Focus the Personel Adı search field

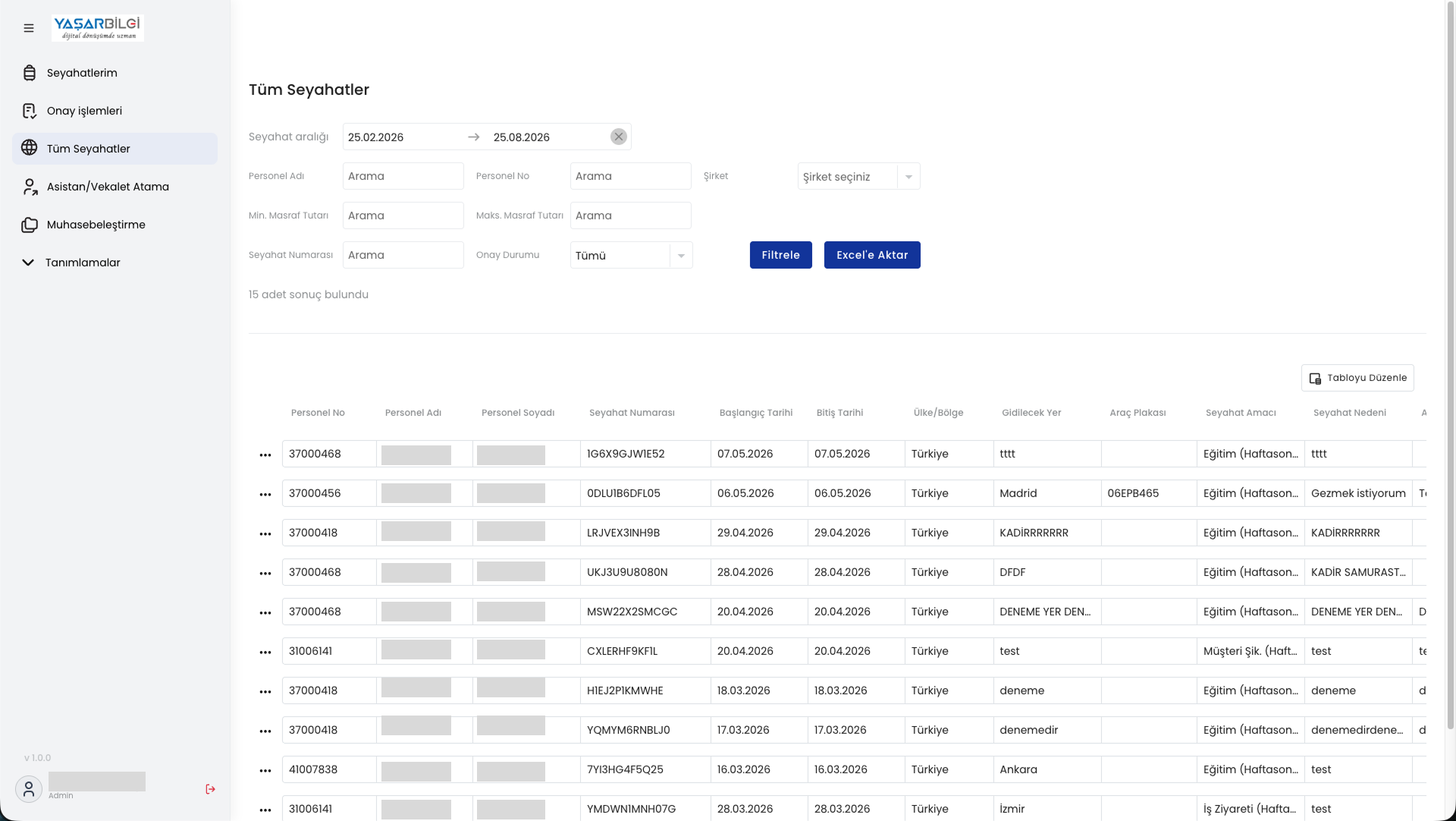click(403, 176)
